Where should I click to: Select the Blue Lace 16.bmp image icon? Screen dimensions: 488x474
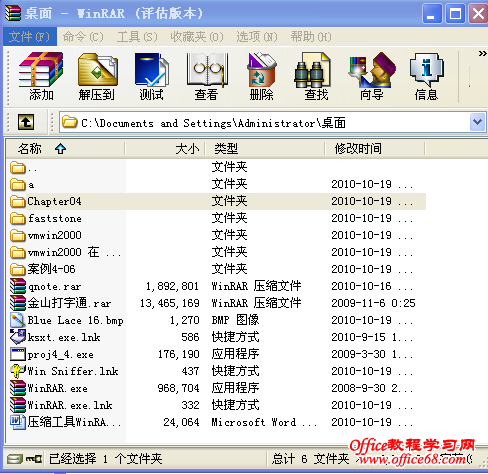point(18,320)
